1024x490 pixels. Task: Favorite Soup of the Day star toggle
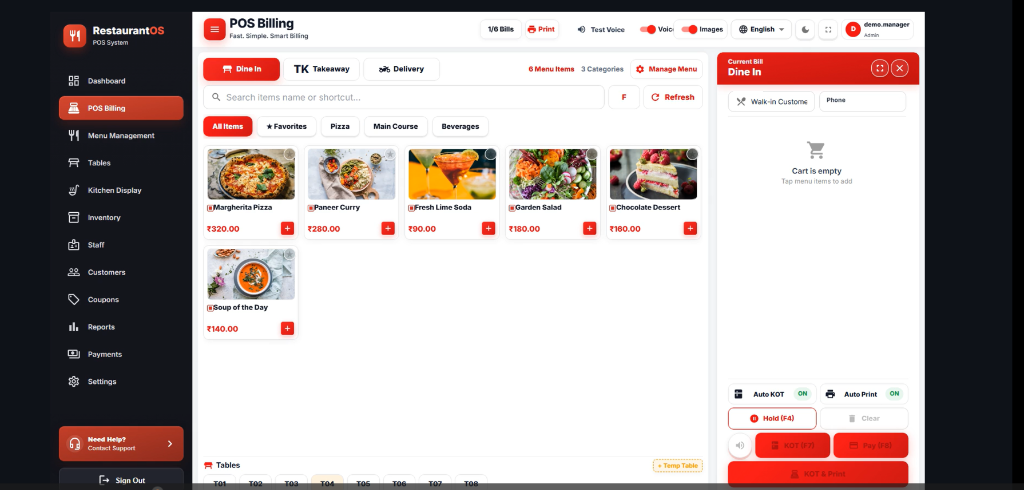(x=289, y=254)
